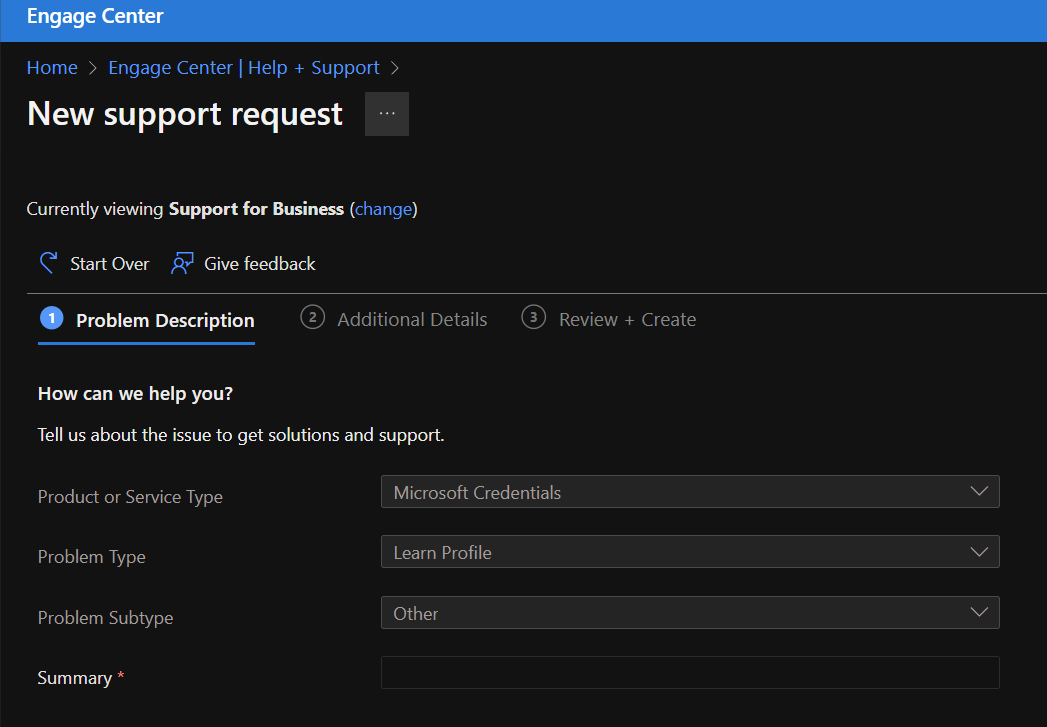Screen dimensions: 1047x727
Task: Click the step 1 circle icon
Action: [51, 318]
